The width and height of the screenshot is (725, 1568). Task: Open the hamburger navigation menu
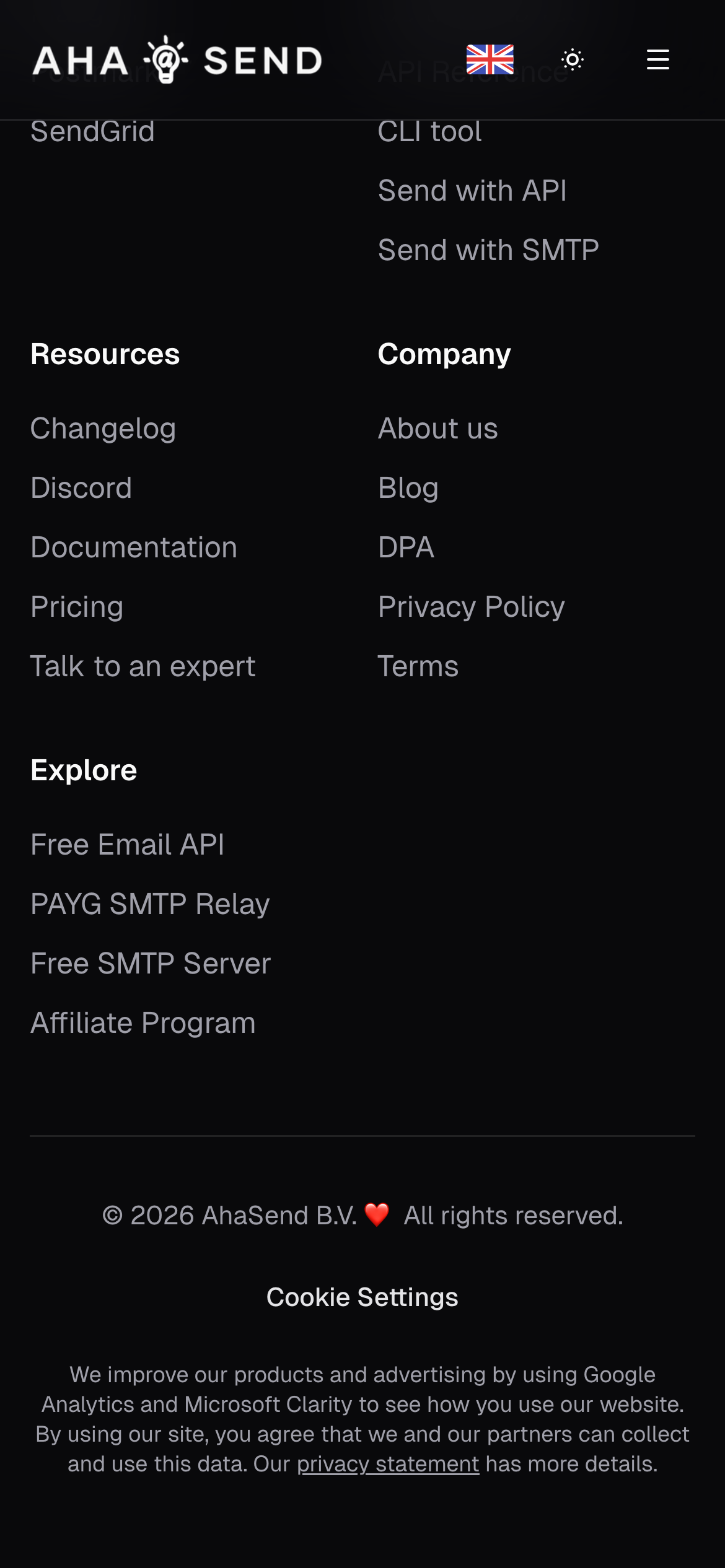coord(657,60)
